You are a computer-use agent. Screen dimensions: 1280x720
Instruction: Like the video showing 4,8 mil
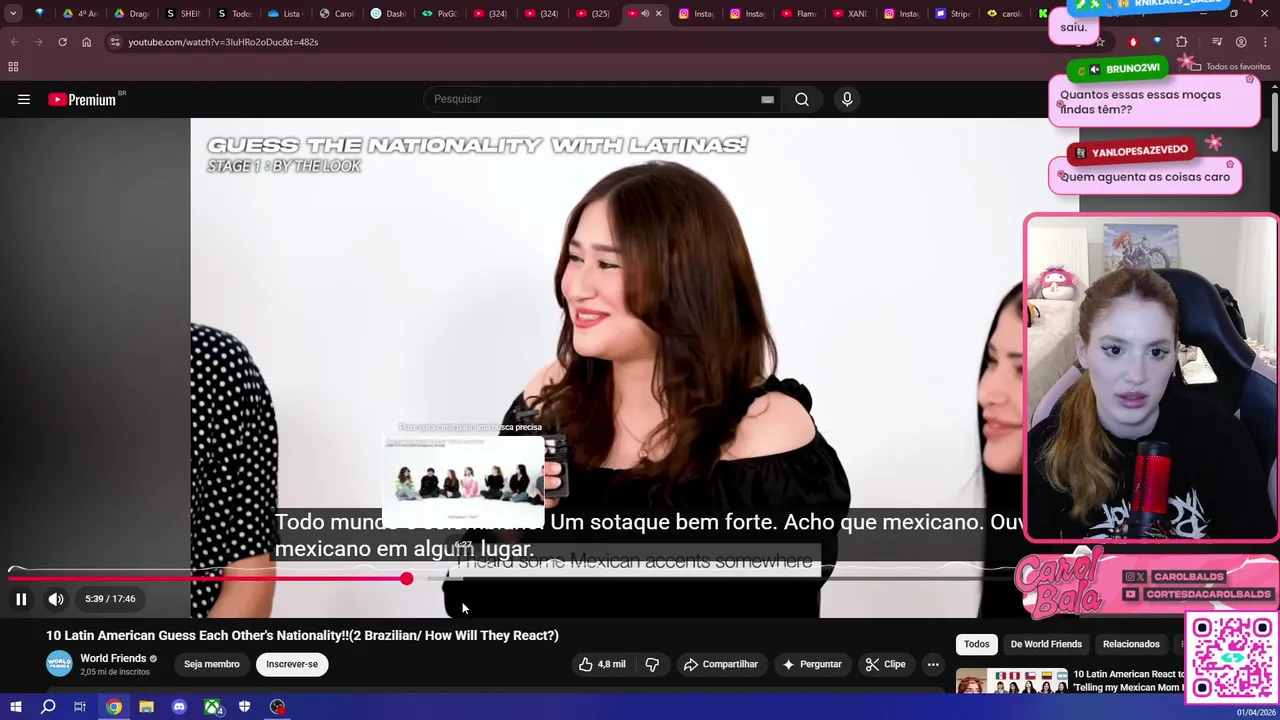click(602, 664)
